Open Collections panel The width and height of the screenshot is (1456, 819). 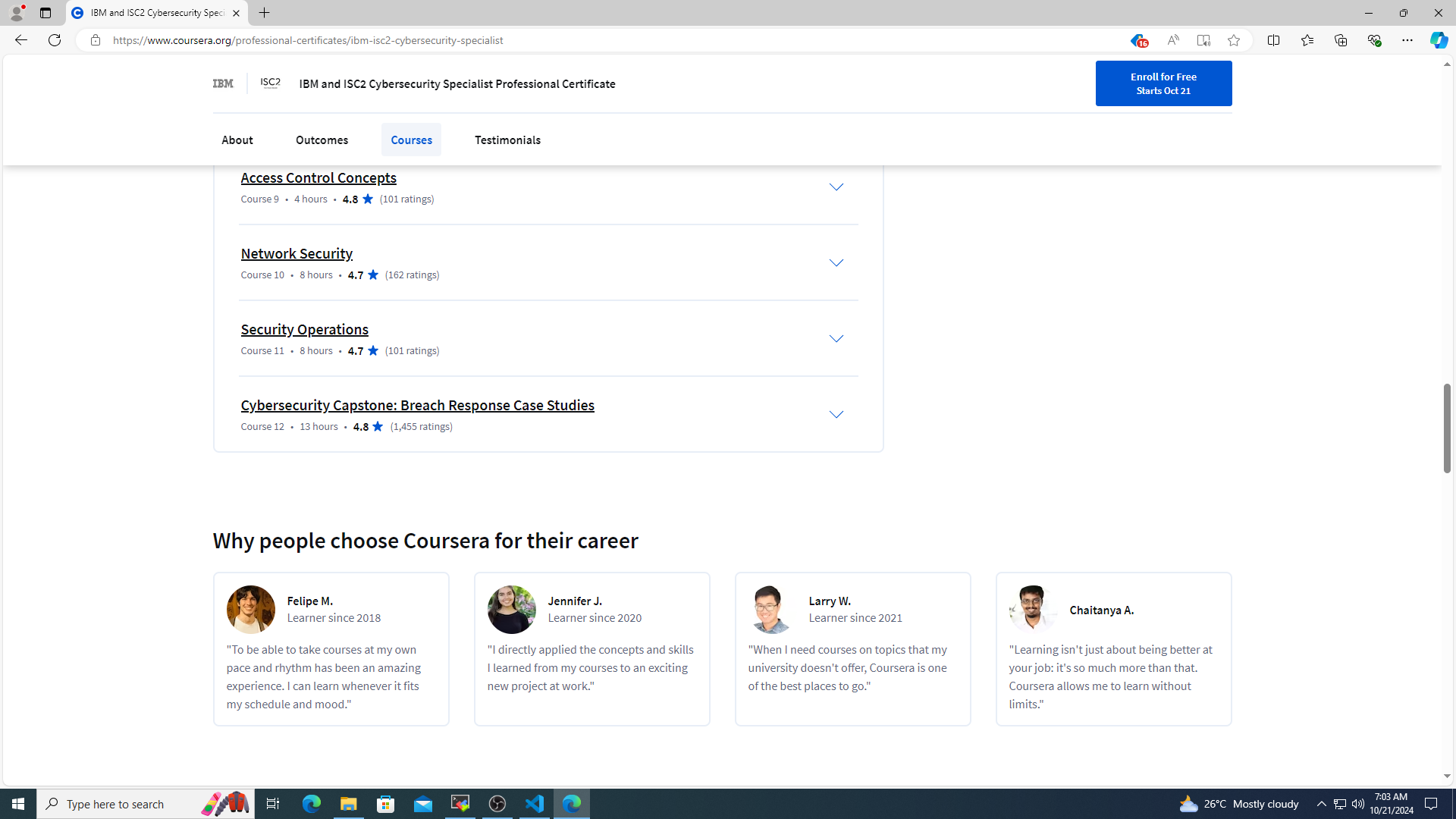(x=1340, y=40)
